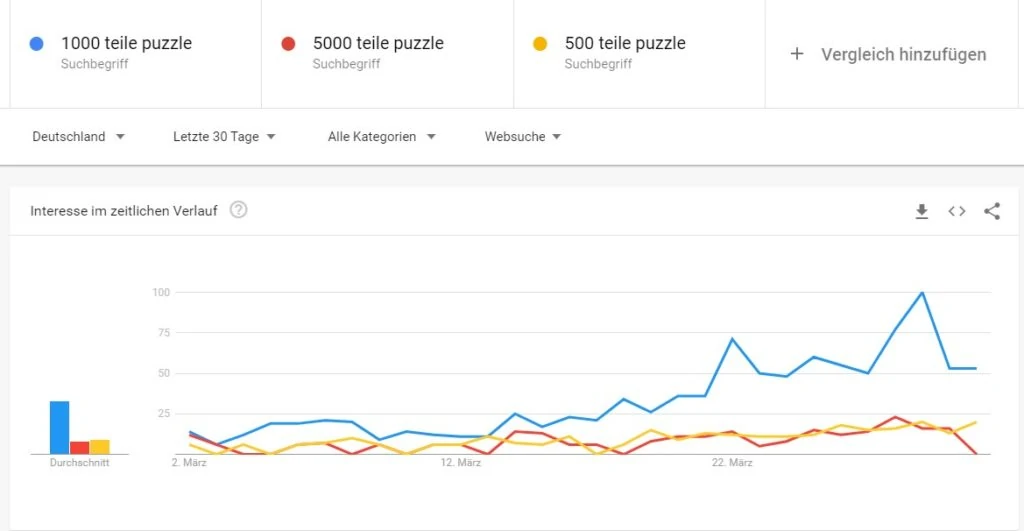
Task: Click blue dot of 1000 teile puzzle
Action: click(37, 44)
